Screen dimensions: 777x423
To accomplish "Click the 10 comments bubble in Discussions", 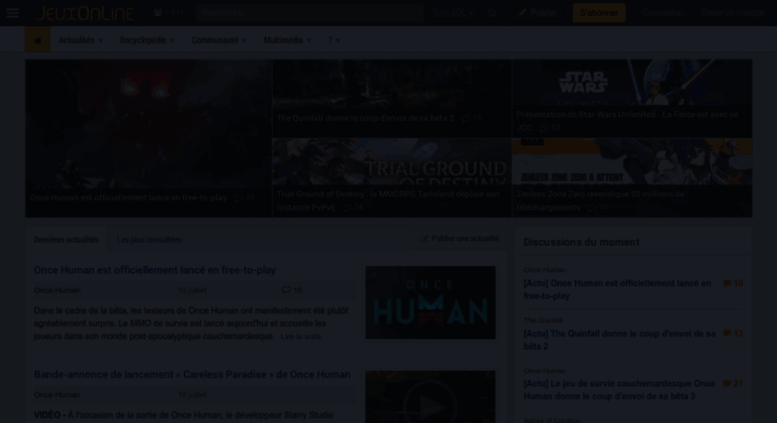I will tap(733, 283).
